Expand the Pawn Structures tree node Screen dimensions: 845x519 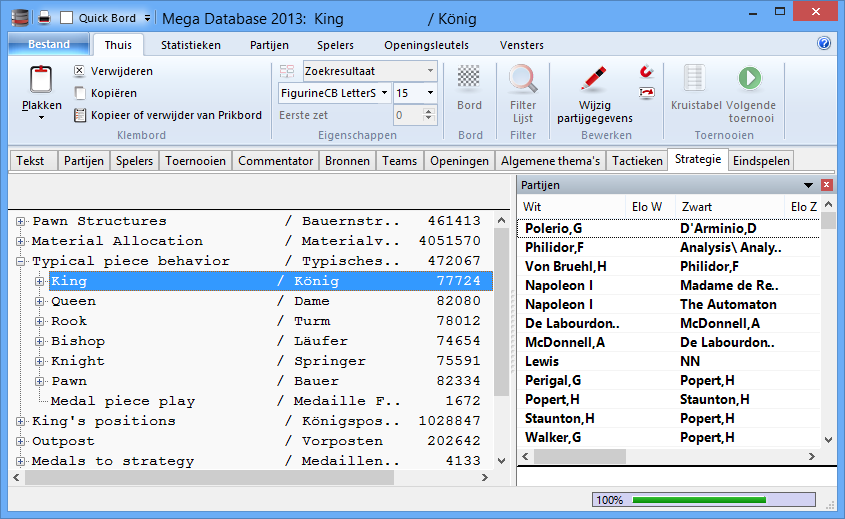(21, 221)
